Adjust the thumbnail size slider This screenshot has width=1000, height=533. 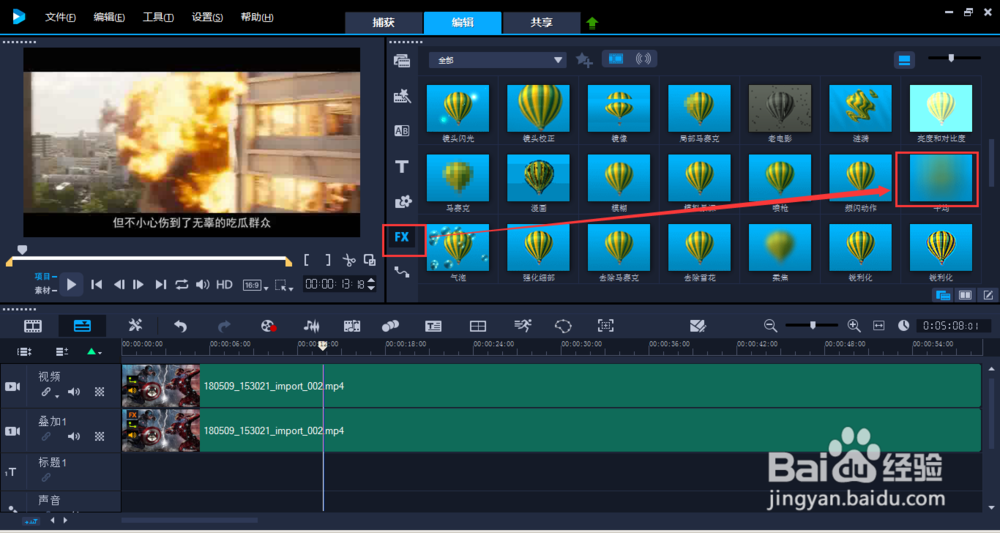[954, 58]
